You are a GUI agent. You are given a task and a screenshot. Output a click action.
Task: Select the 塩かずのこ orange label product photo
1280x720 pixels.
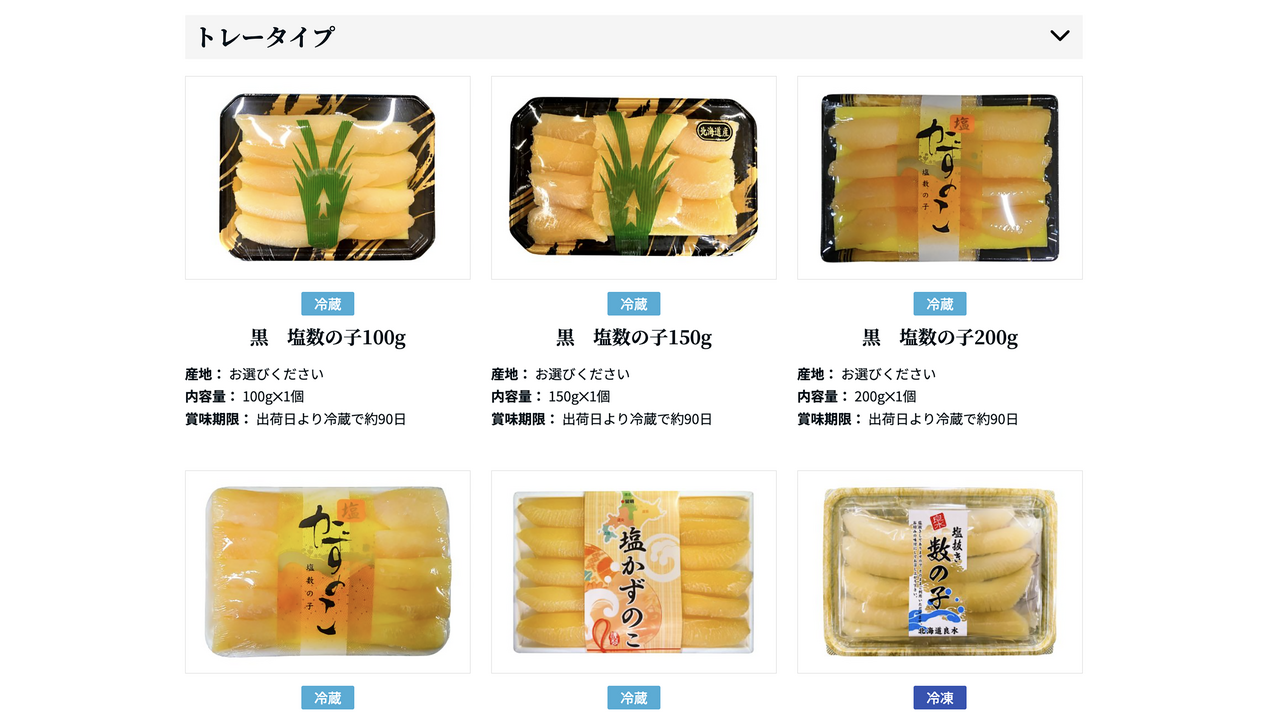(634, 572)
